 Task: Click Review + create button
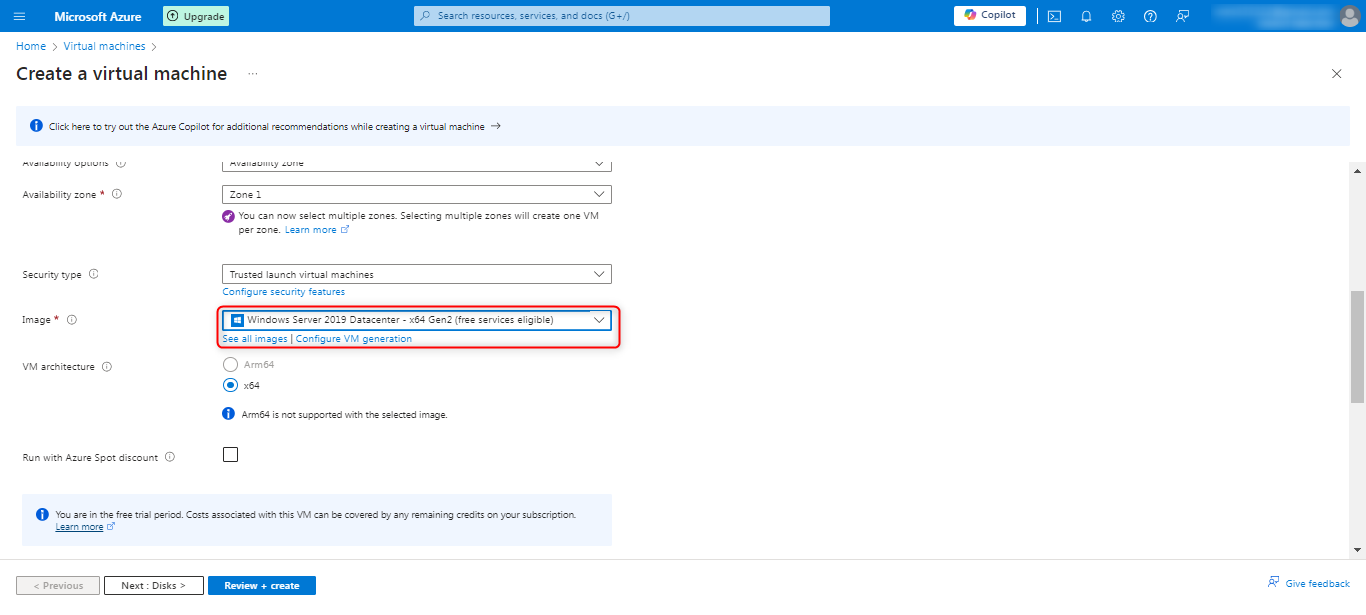pos(262,586)
